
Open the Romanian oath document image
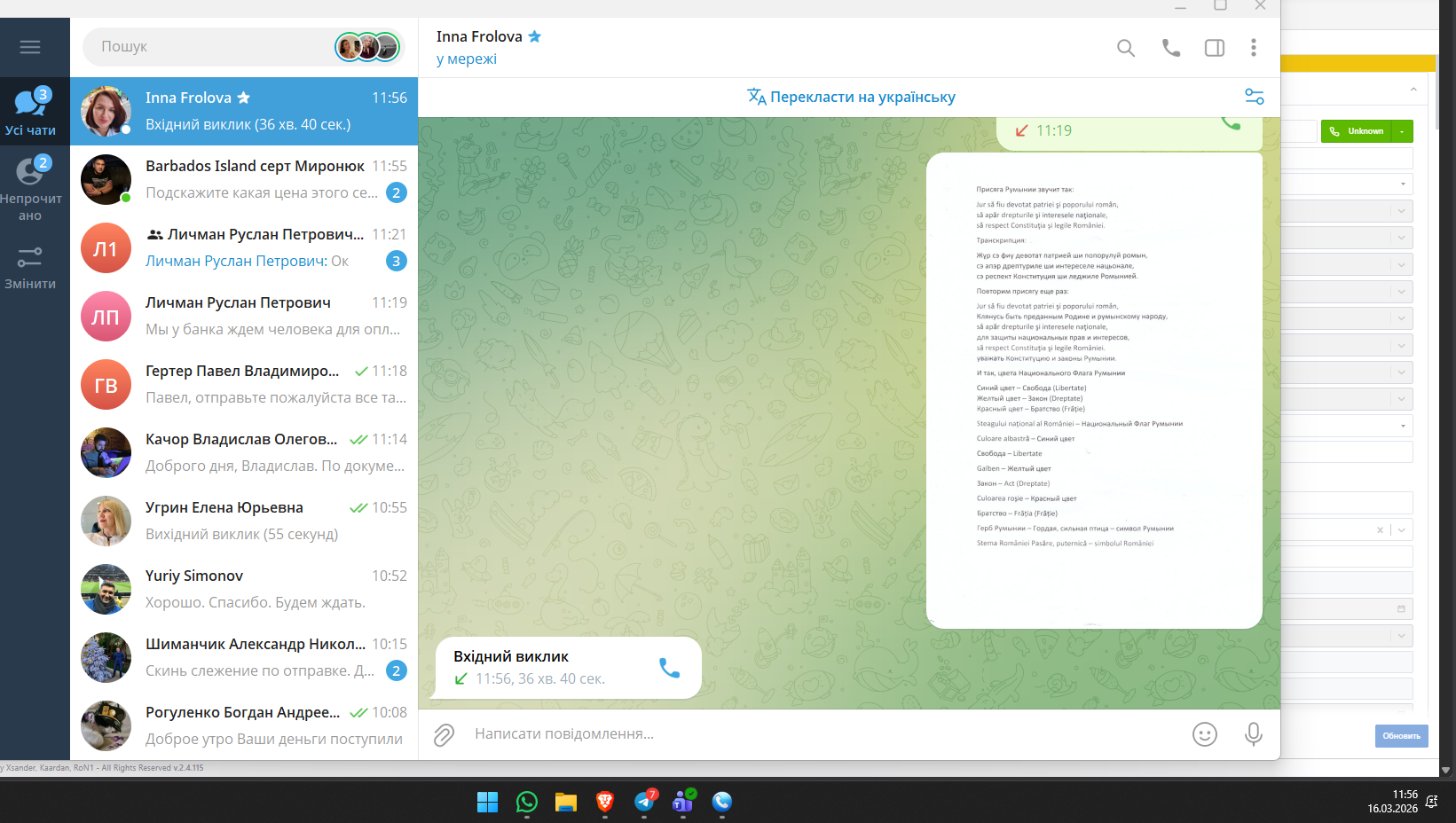(1094, 390)
